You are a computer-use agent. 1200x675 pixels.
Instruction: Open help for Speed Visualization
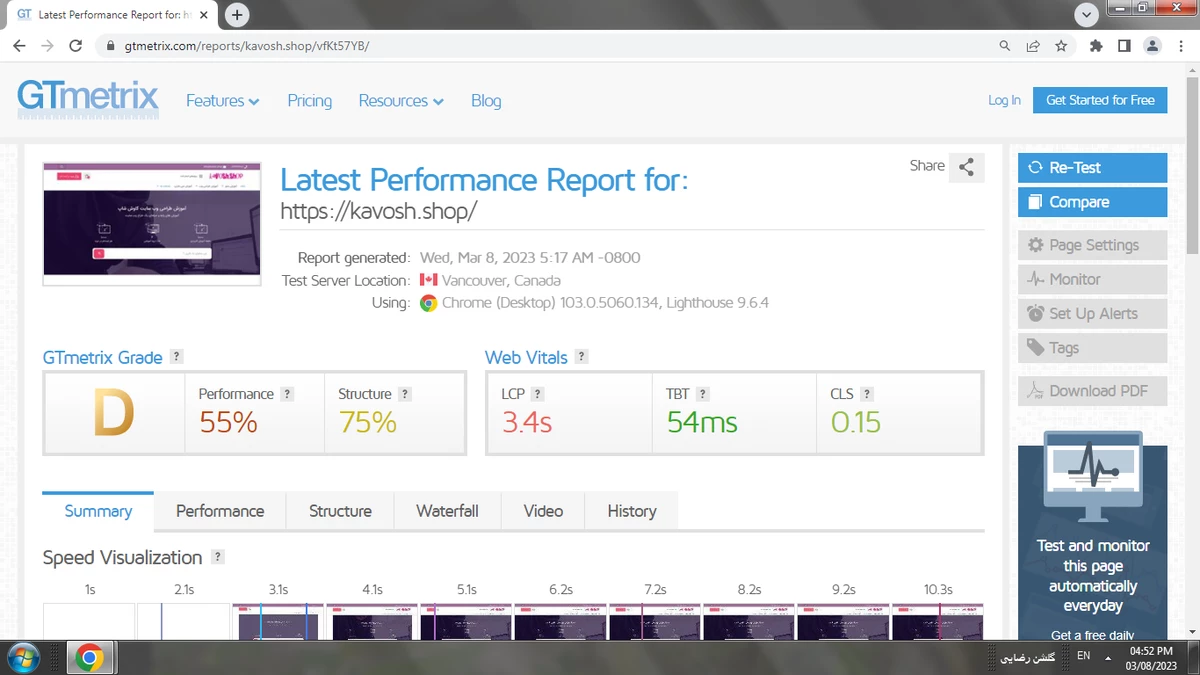click(217, 557)
